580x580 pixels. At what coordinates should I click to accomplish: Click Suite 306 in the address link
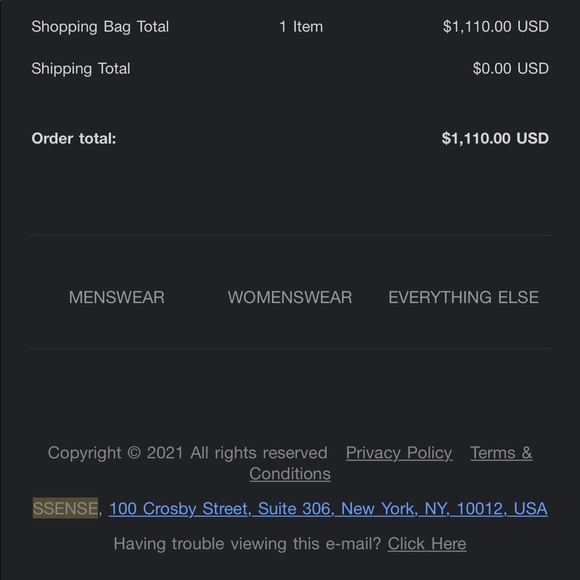point(296,509)
